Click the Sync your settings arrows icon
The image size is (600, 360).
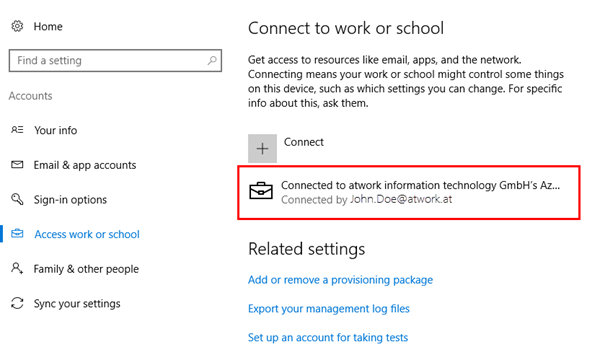(x=17, y=303)
